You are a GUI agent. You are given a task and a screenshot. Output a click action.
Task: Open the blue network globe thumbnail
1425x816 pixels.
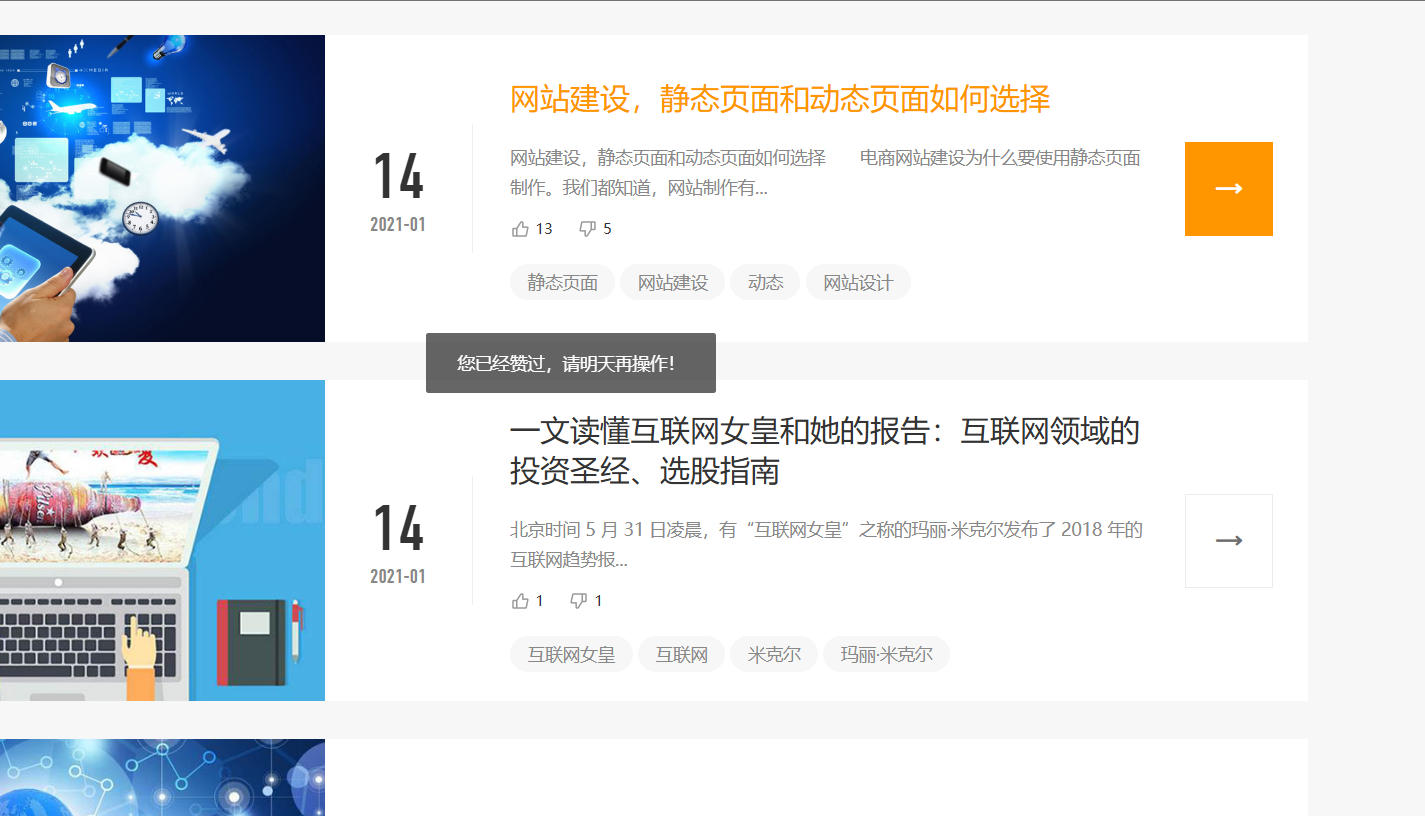tap(162, 777)
